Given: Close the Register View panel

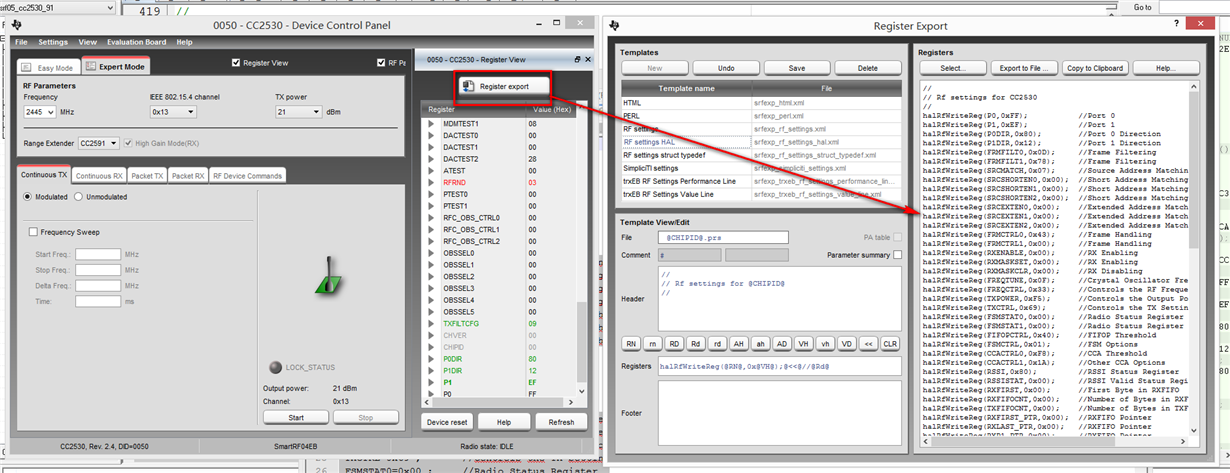Looking at the screenshot, I should (589, 60).
